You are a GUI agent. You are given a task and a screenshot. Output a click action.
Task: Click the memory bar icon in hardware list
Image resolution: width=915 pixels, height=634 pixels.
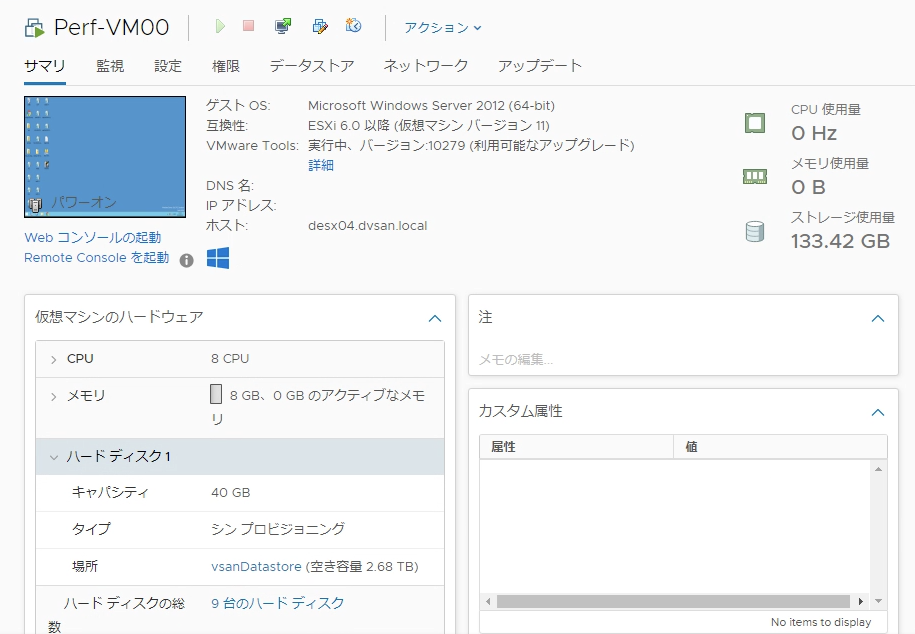point(216,394)
